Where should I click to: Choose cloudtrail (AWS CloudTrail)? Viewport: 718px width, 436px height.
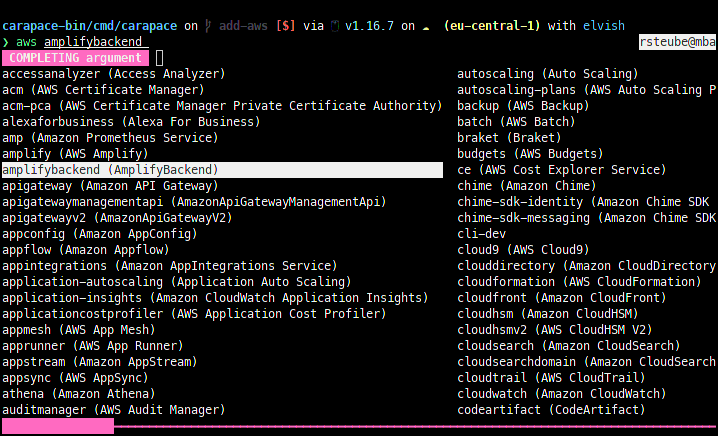coord(551,378)
